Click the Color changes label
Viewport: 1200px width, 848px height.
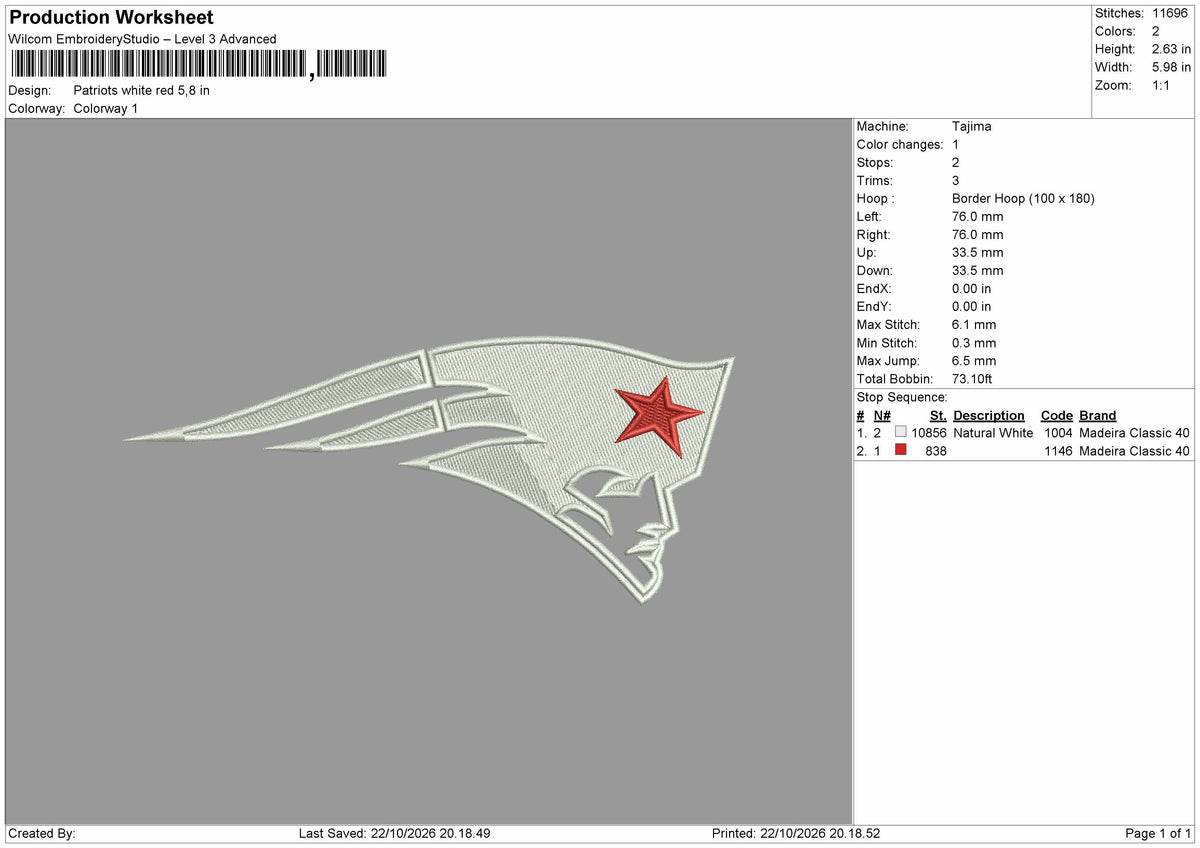pos(900,145)
